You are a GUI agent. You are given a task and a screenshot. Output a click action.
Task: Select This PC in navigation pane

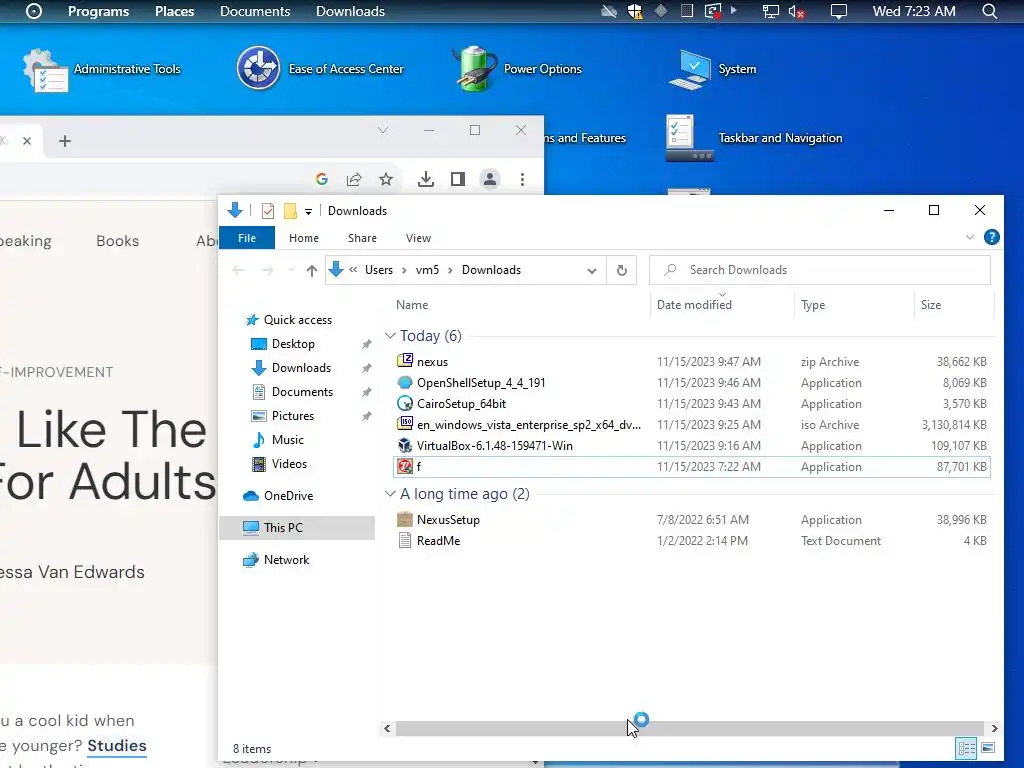point(283,528)
